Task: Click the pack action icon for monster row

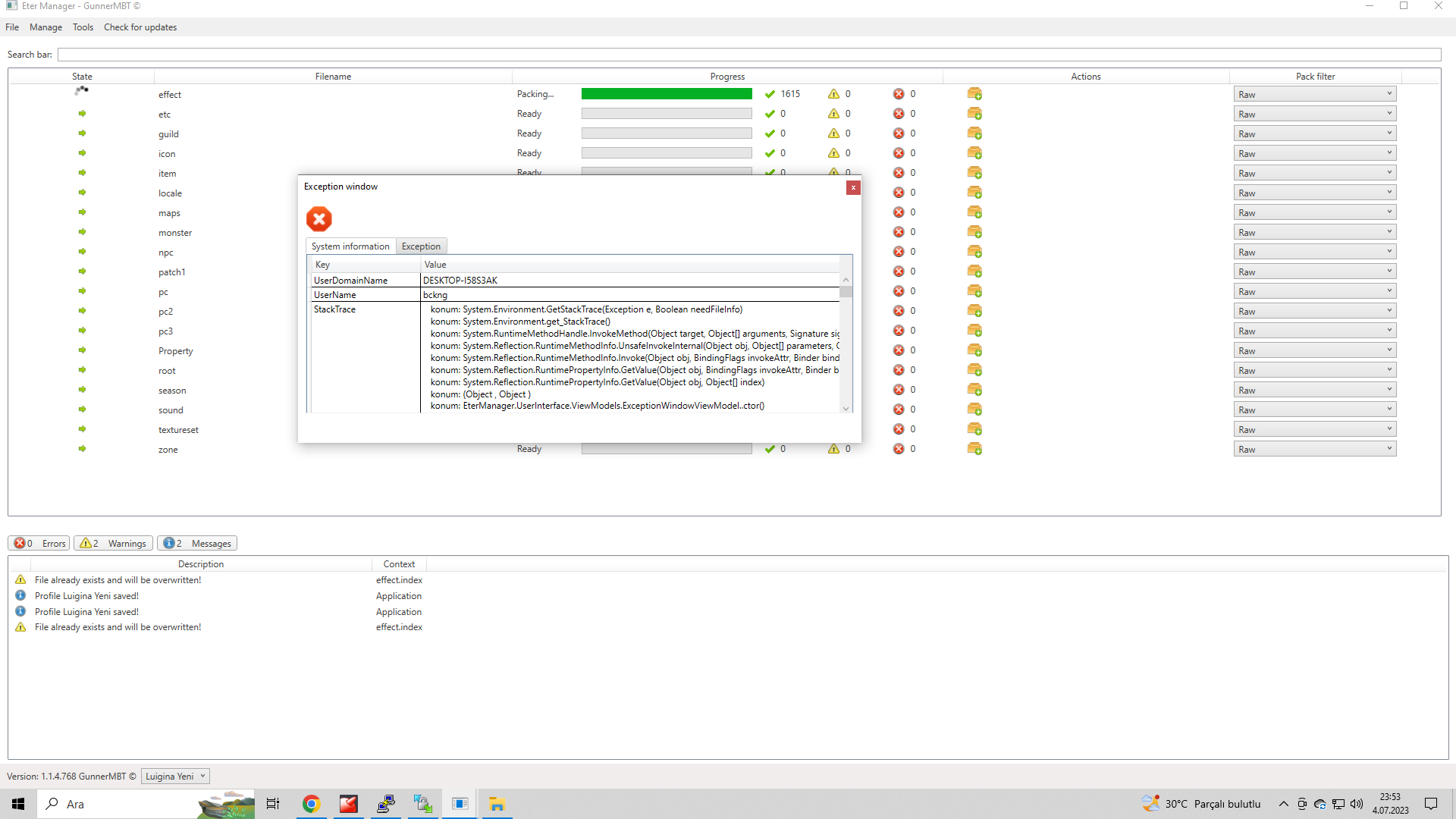Action: (974, 232)
